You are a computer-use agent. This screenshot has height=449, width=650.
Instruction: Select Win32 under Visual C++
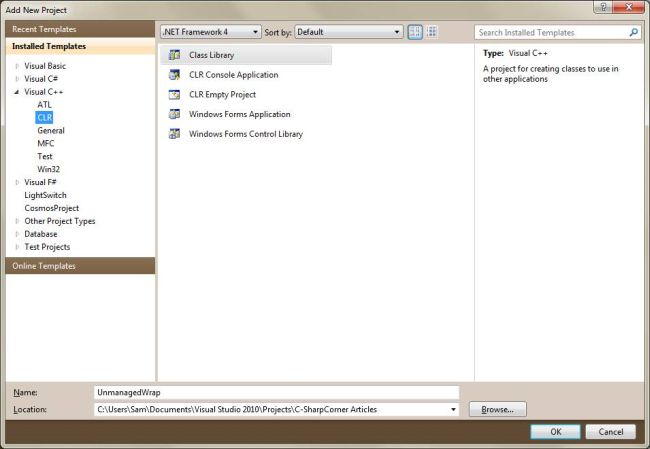[49, 169]
